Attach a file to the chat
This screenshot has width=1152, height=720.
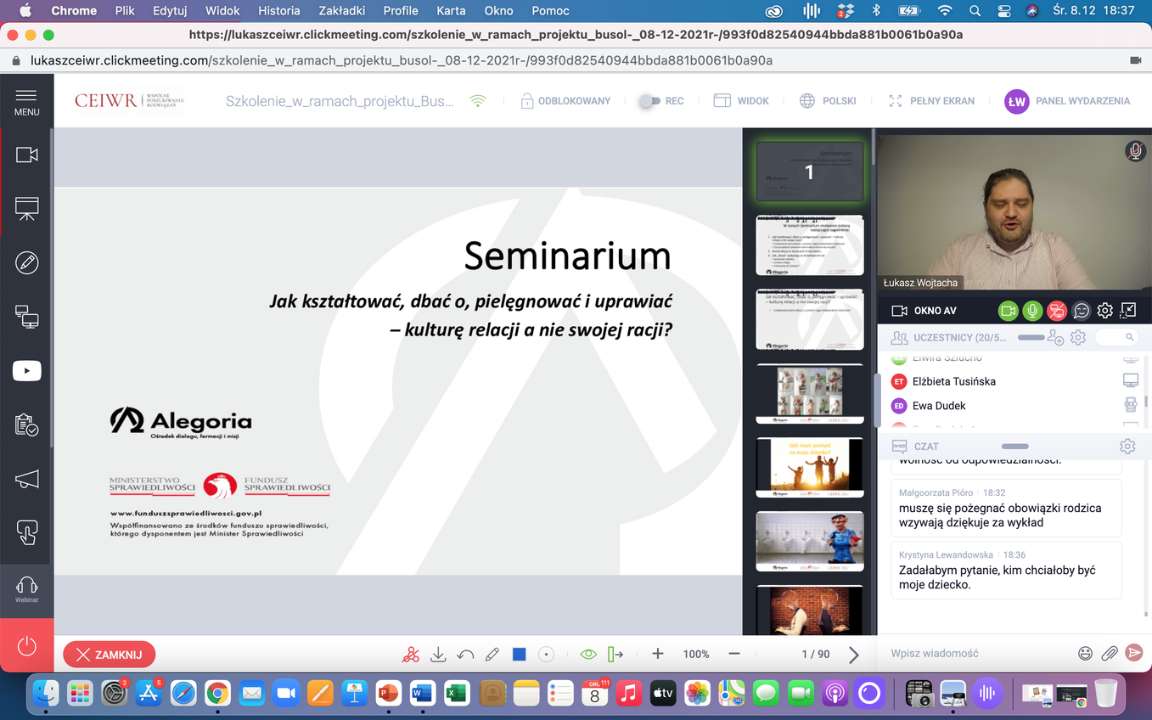pos(1109,653)
